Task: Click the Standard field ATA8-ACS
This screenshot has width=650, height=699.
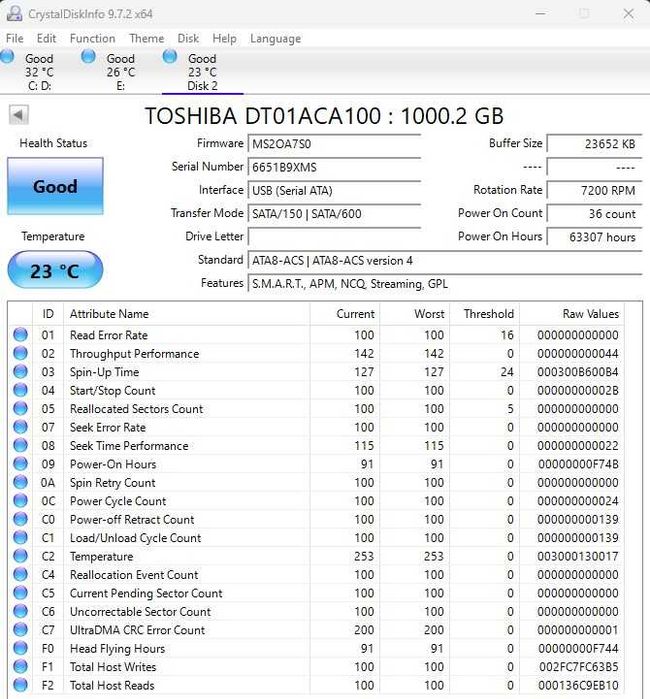Action: tap(445, 260)
